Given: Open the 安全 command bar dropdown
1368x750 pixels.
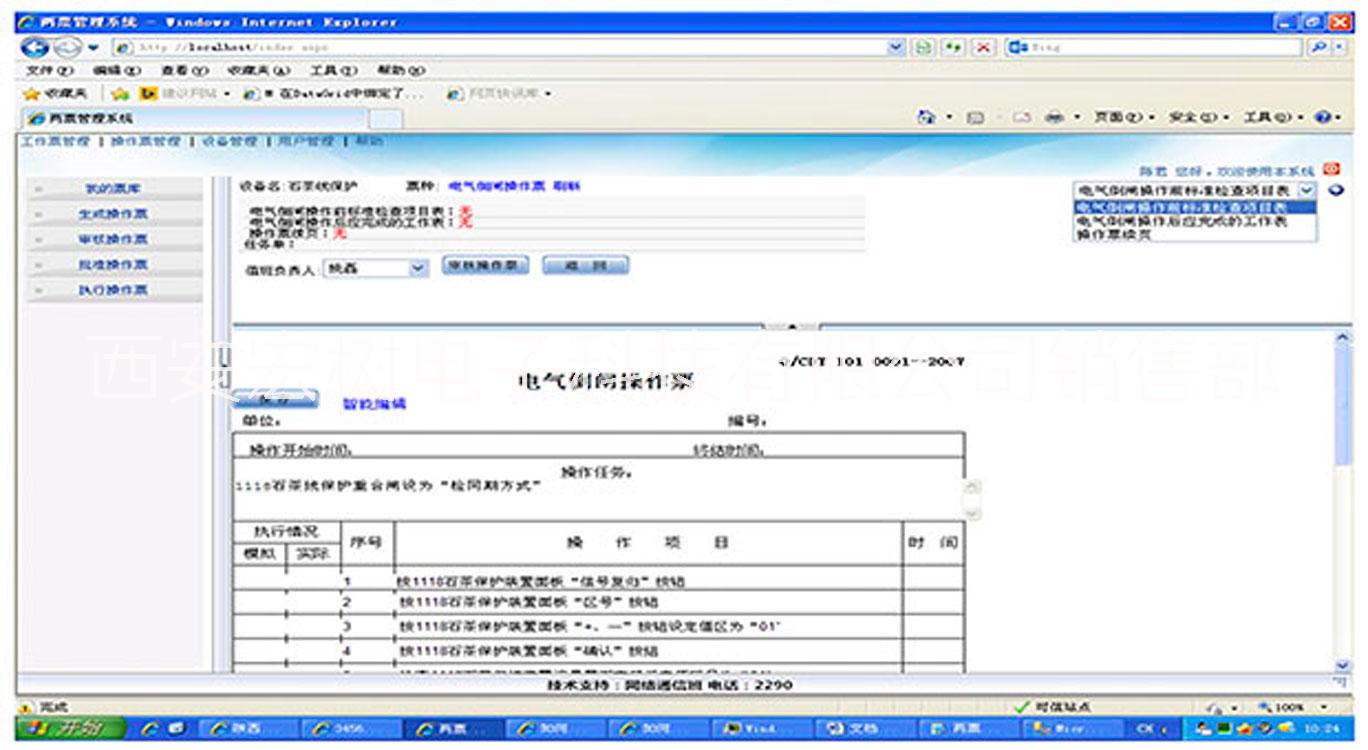Looking at the screenshot, I should pyautogui.click(x=1199, y=118).
